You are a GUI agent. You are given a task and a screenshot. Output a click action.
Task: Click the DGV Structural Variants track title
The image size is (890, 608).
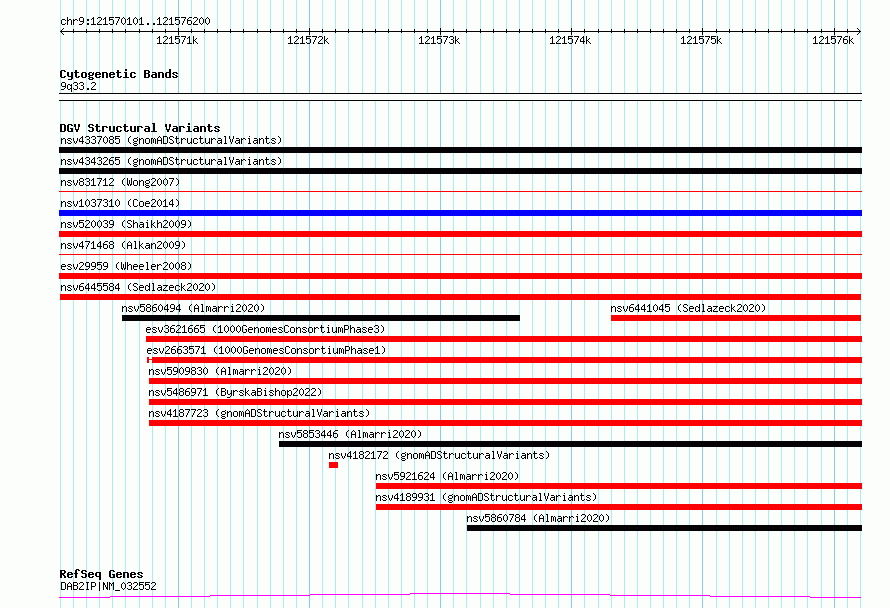pyautogui.click(x=140, y=128)
